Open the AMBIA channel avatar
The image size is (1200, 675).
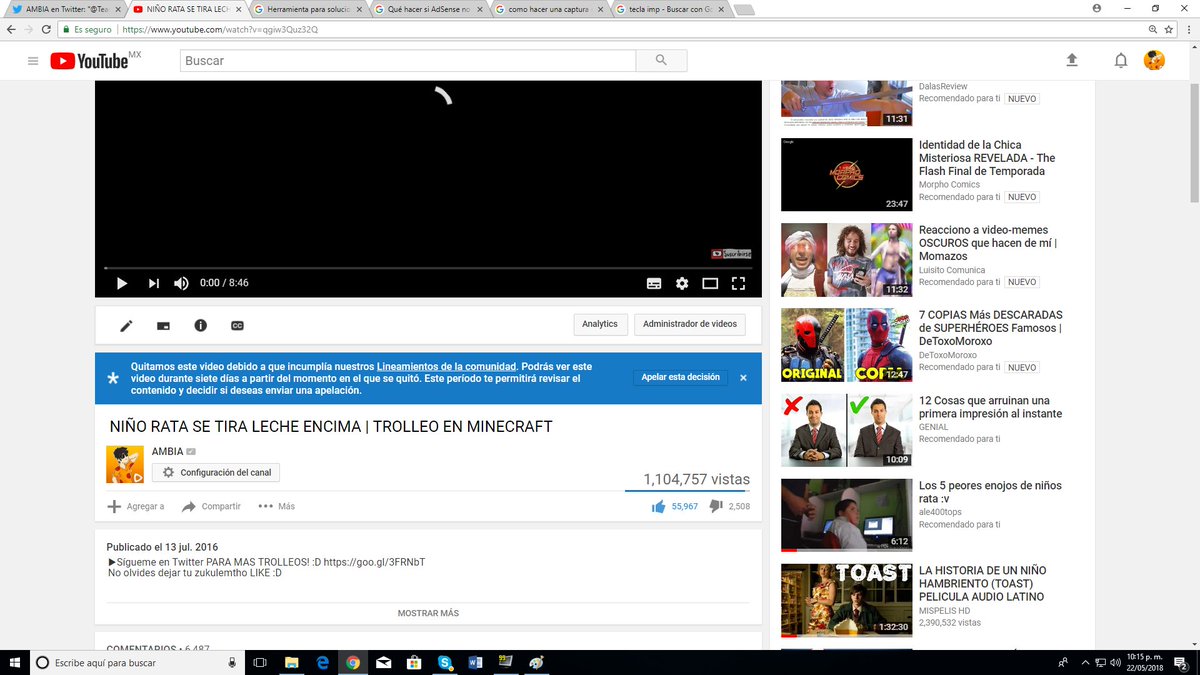pos(125,464)
